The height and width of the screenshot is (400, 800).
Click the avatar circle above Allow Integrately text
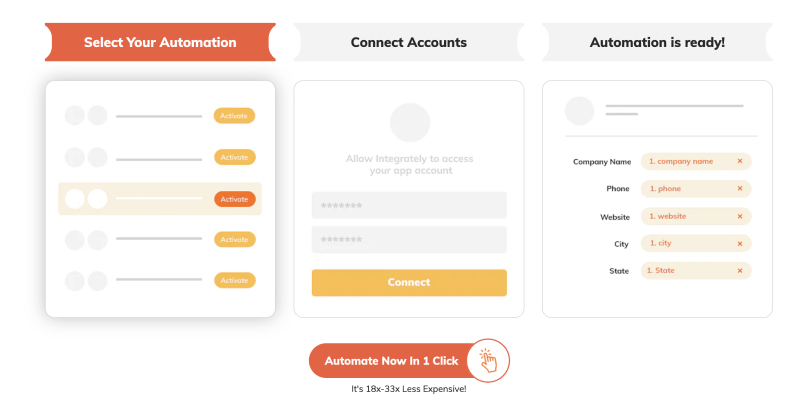coord(409,122)
